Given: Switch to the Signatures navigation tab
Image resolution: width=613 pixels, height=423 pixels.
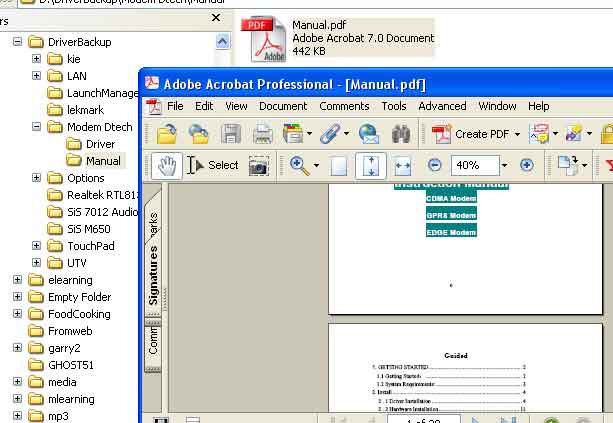Looking at the screenshot, I should tap(153, 276).
